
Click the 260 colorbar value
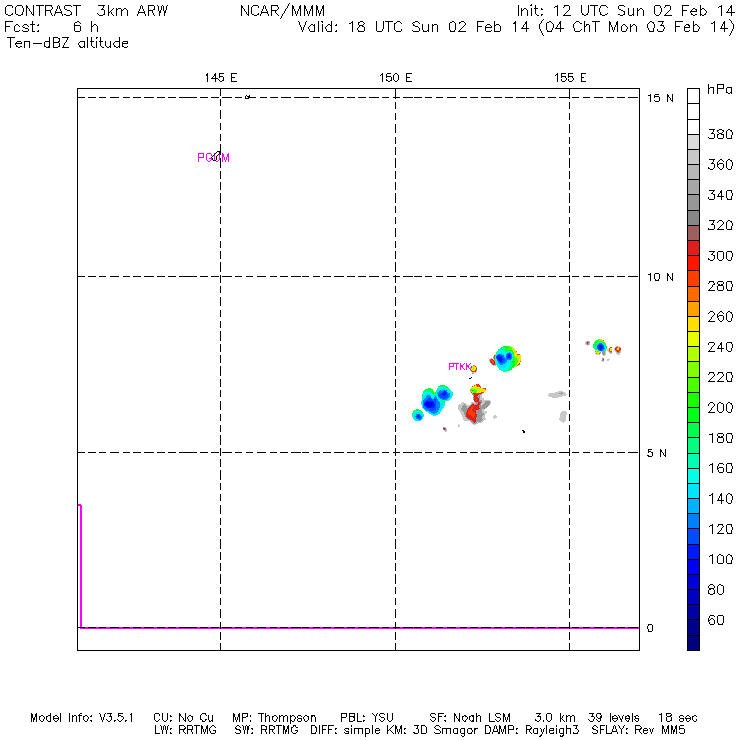720,317
